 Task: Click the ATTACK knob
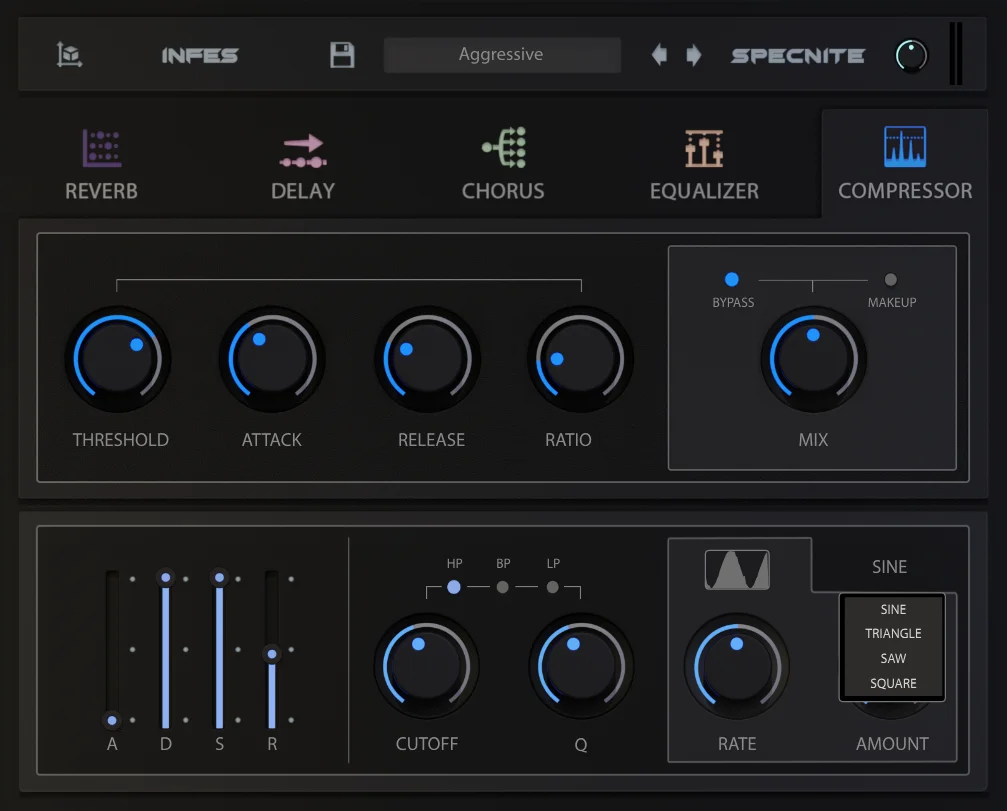272,359
